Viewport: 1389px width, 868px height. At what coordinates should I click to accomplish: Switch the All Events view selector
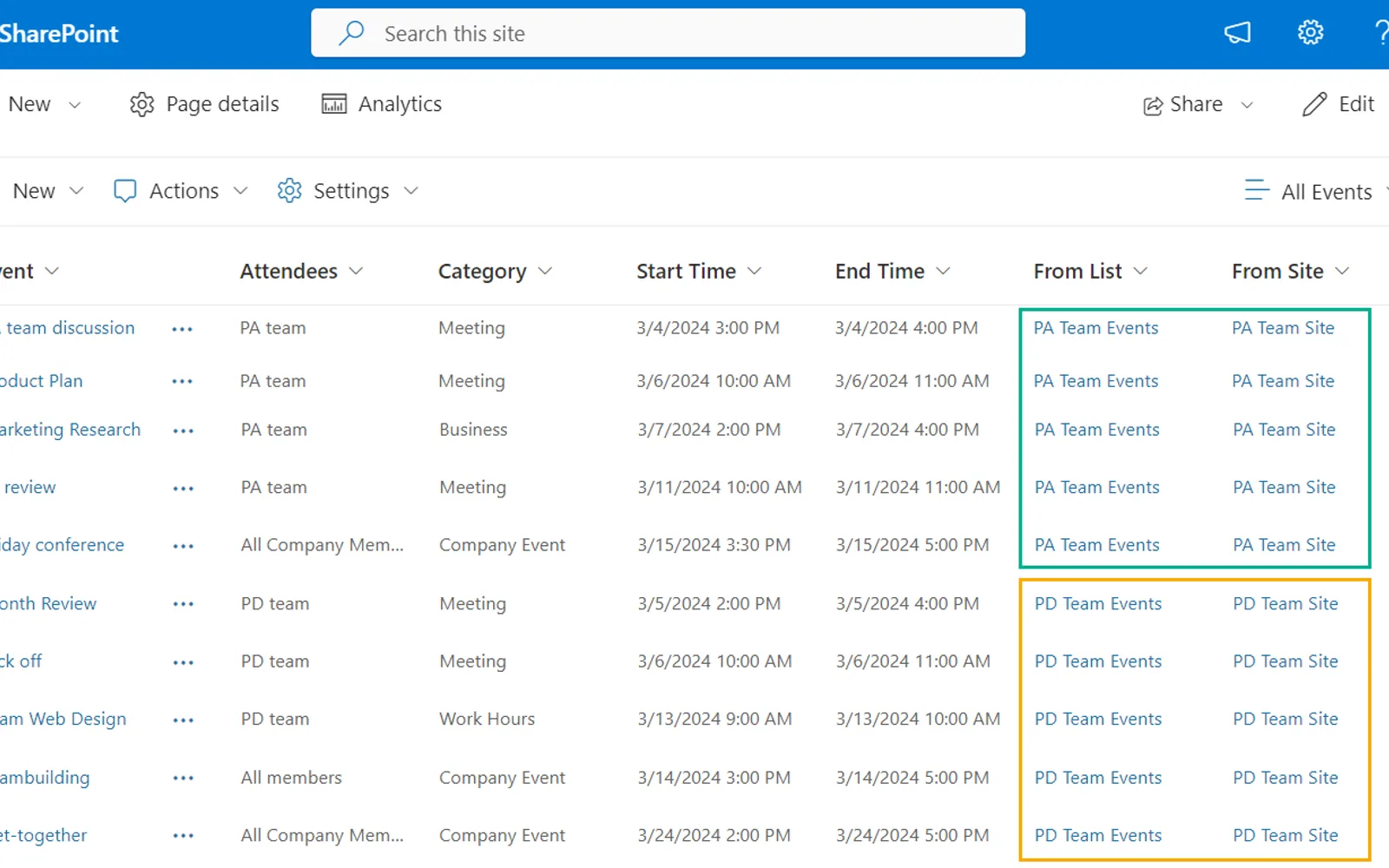[1315, 191]
